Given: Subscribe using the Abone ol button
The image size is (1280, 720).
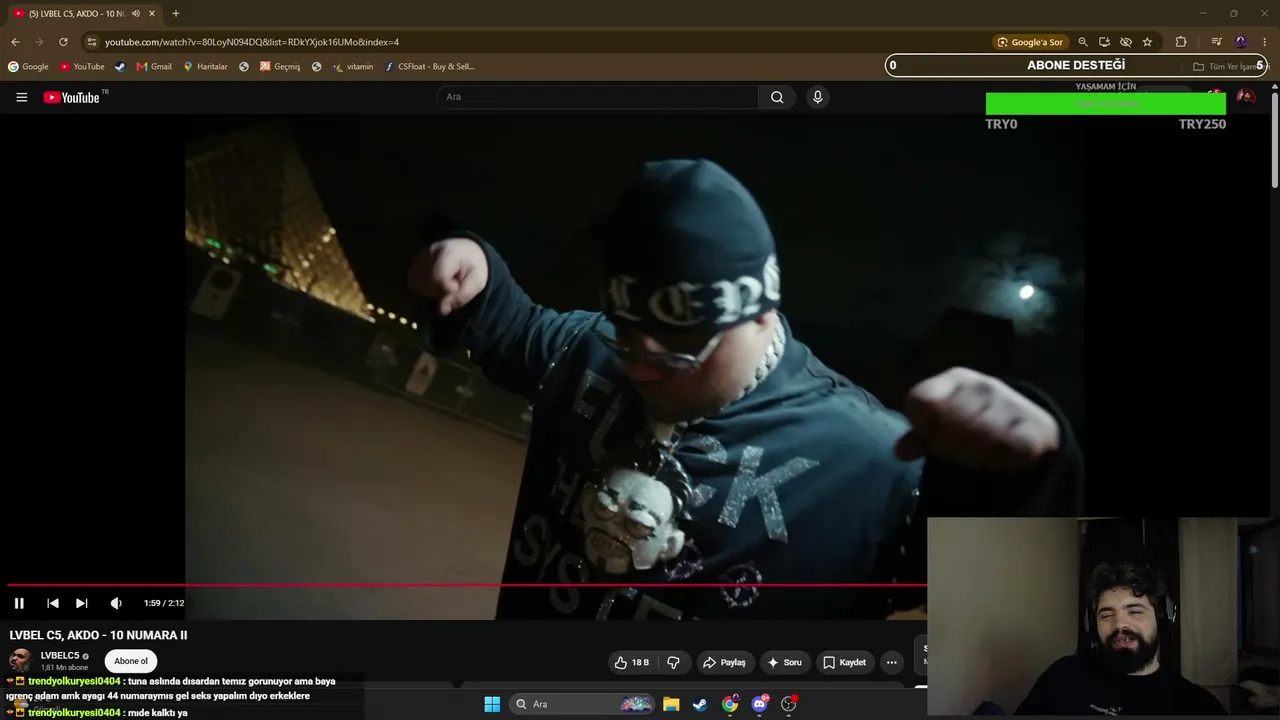Looking at the screenshot, I should click(x=131, y=661).
